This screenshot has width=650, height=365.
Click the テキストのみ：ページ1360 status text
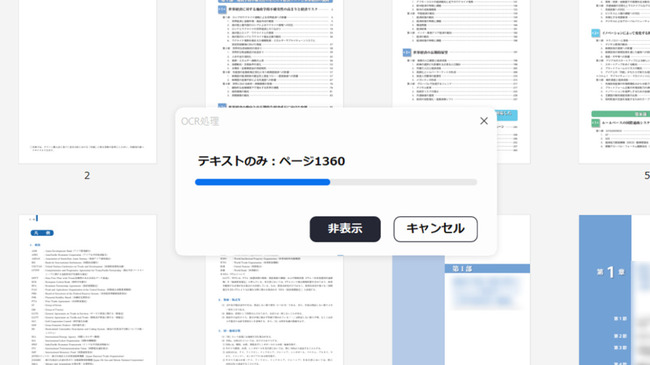271,161
